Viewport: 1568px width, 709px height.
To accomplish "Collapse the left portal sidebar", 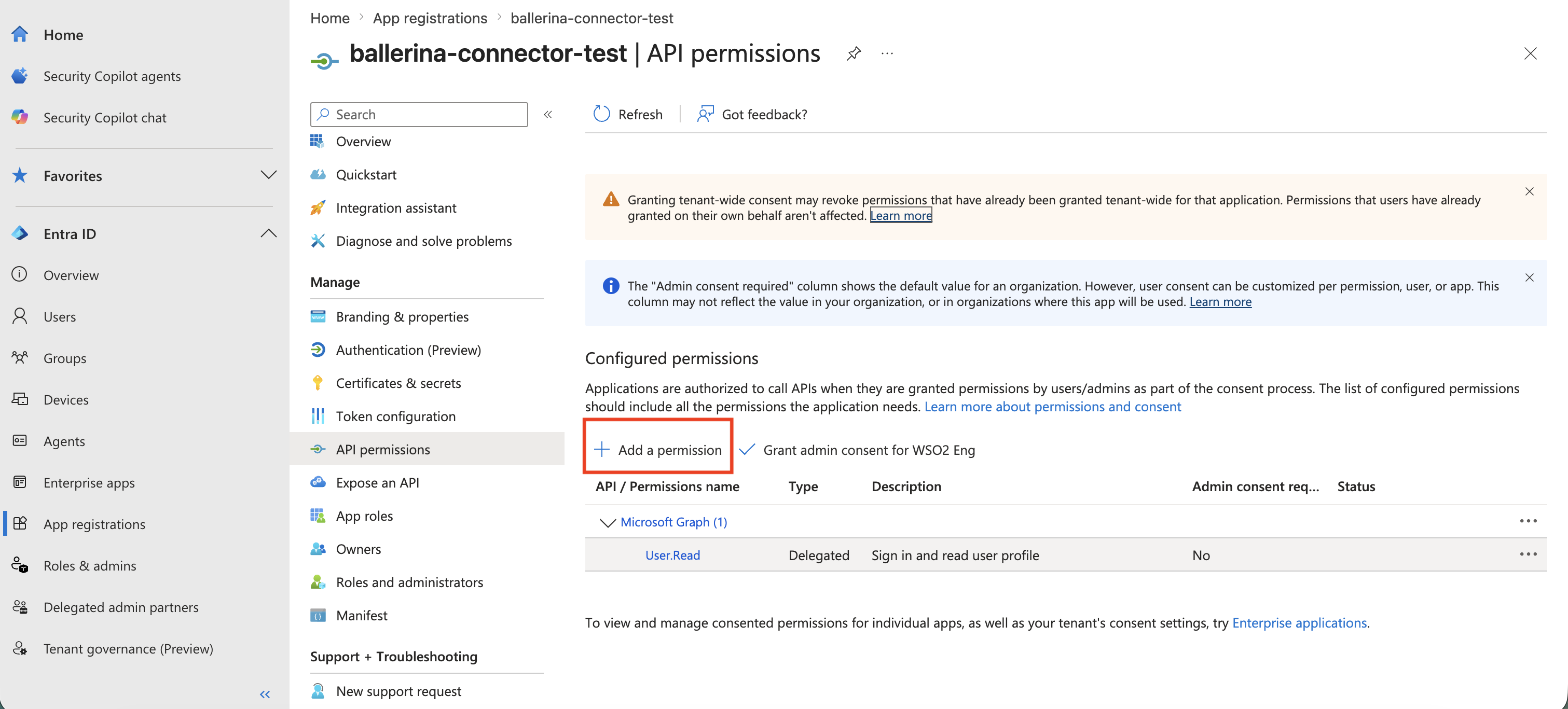I will point(265,694).
